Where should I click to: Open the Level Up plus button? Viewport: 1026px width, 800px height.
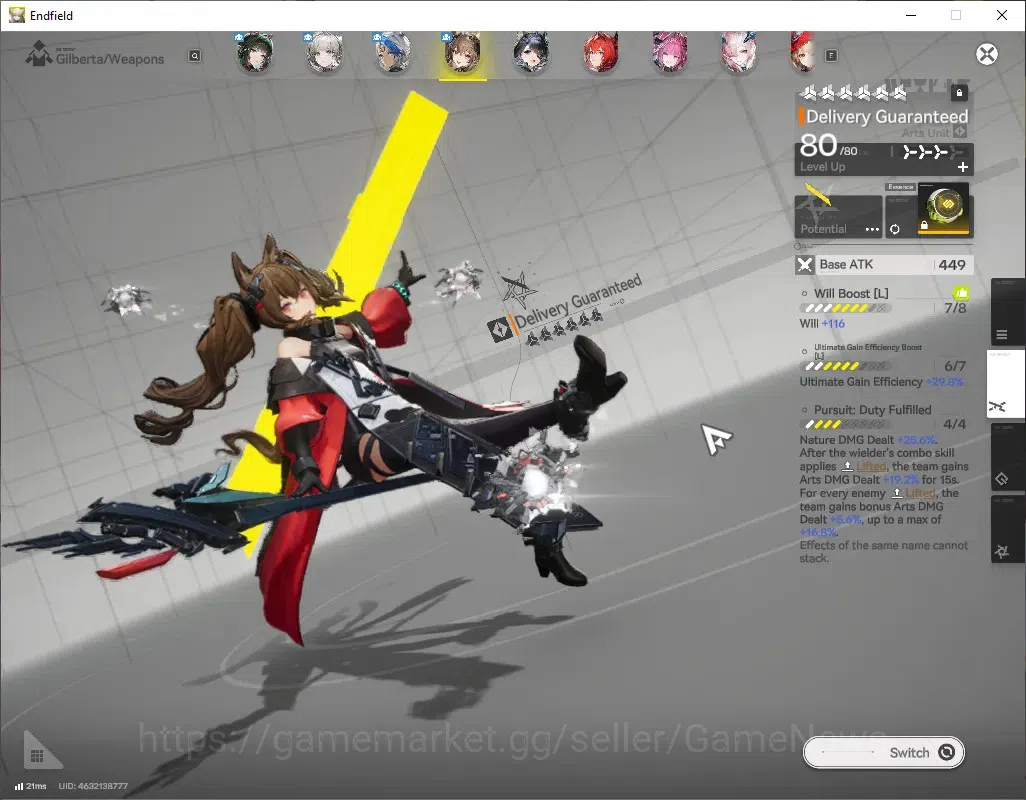tap(963, 167)
